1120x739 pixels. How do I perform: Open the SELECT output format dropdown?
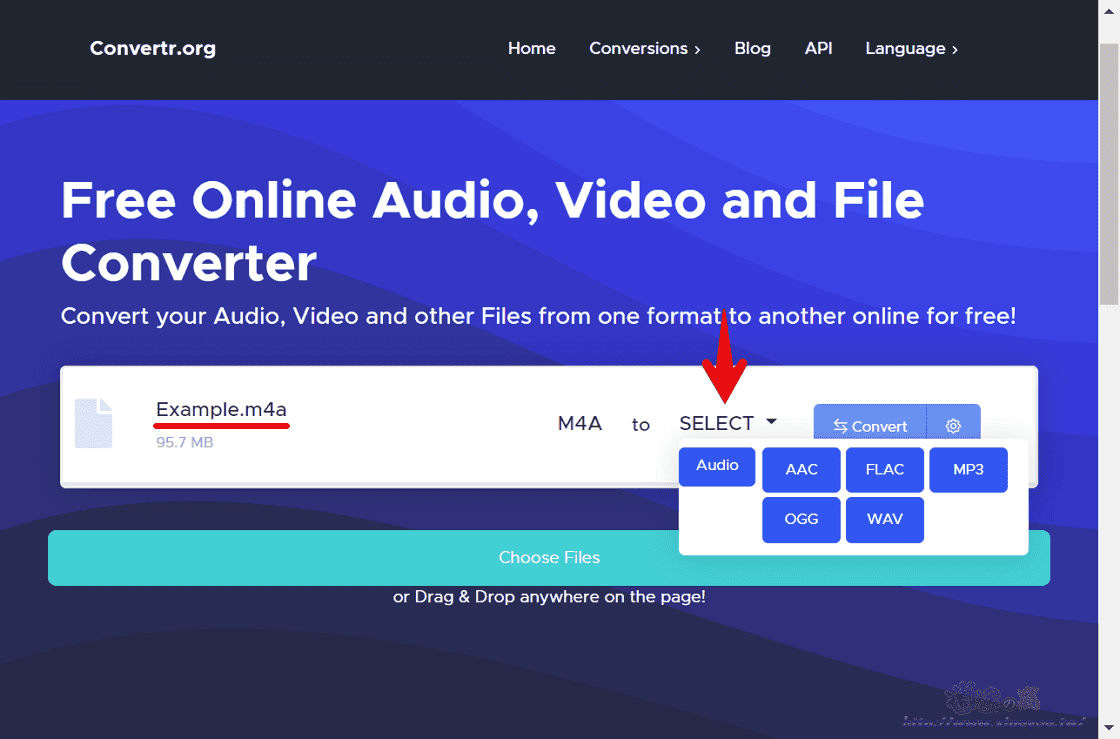pyautogui.click(x=727, y=423)
